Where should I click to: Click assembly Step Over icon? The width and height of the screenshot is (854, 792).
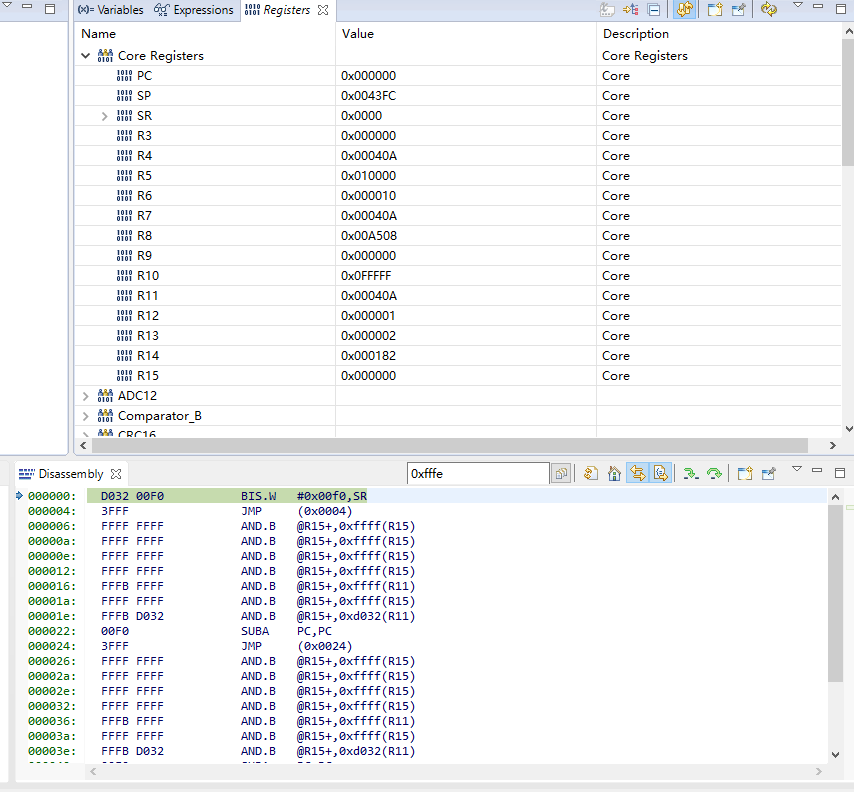pos(714,473)
